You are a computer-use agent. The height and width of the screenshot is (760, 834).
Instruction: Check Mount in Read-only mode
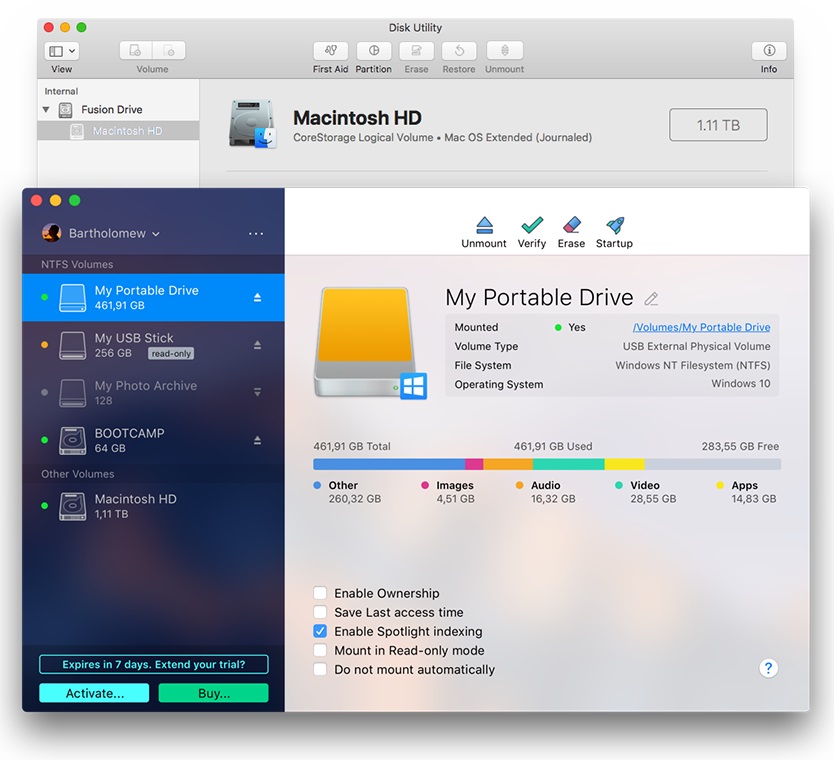coord(320,650)
